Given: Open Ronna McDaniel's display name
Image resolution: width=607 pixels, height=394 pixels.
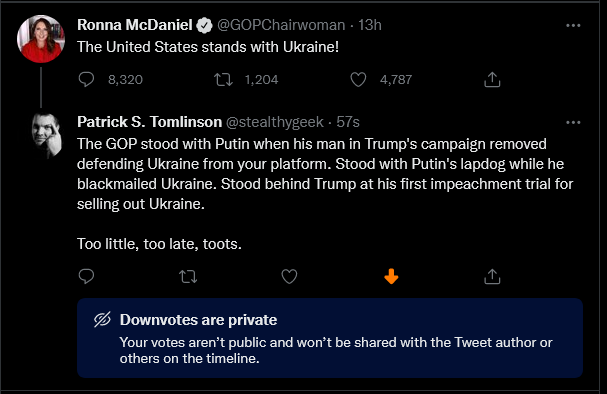Looking at the screenshot, I should tap(135, 25).
